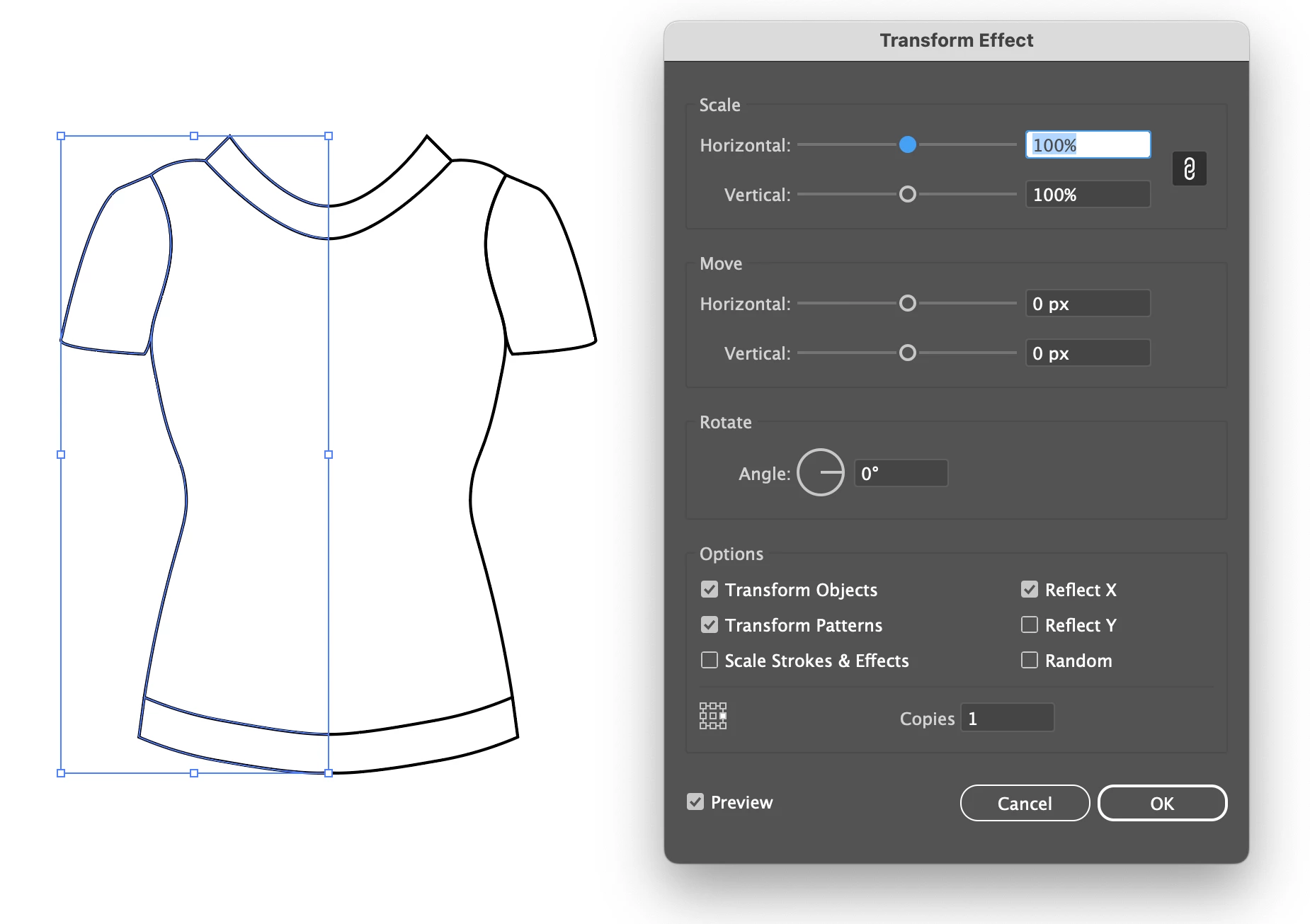Click the left-middle bounding box handle

61,455
